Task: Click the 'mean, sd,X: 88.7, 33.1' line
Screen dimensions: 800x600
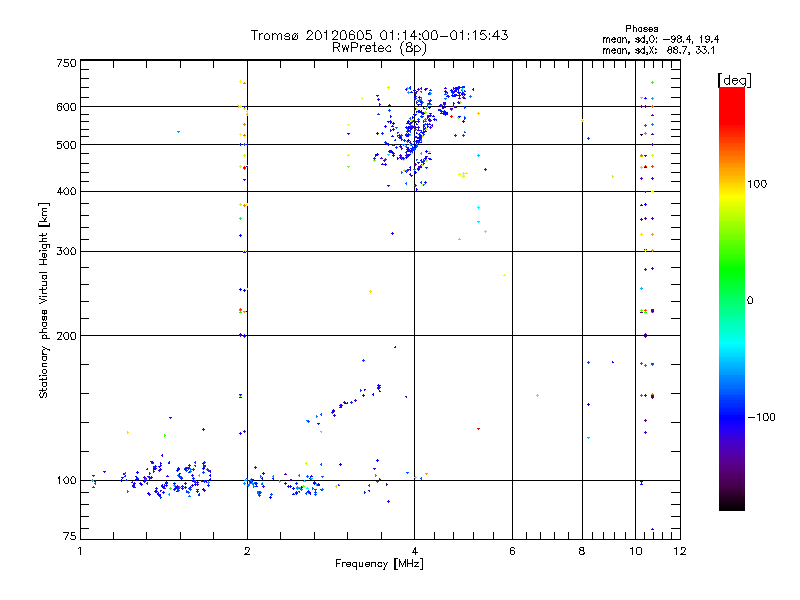Action: [659, 50]
